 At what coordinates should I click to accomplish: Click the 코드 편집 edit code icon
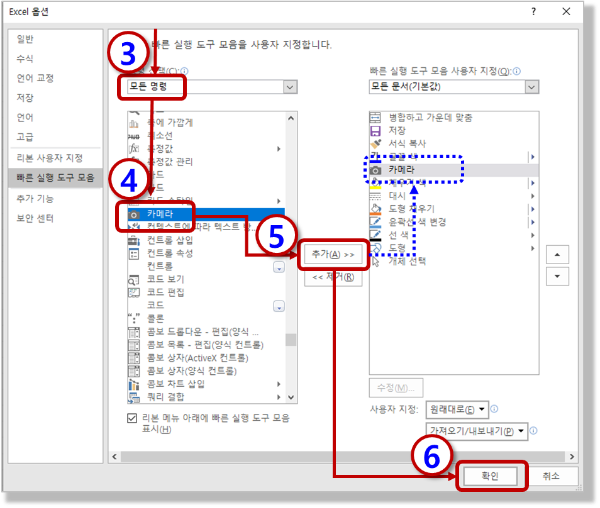134,293
